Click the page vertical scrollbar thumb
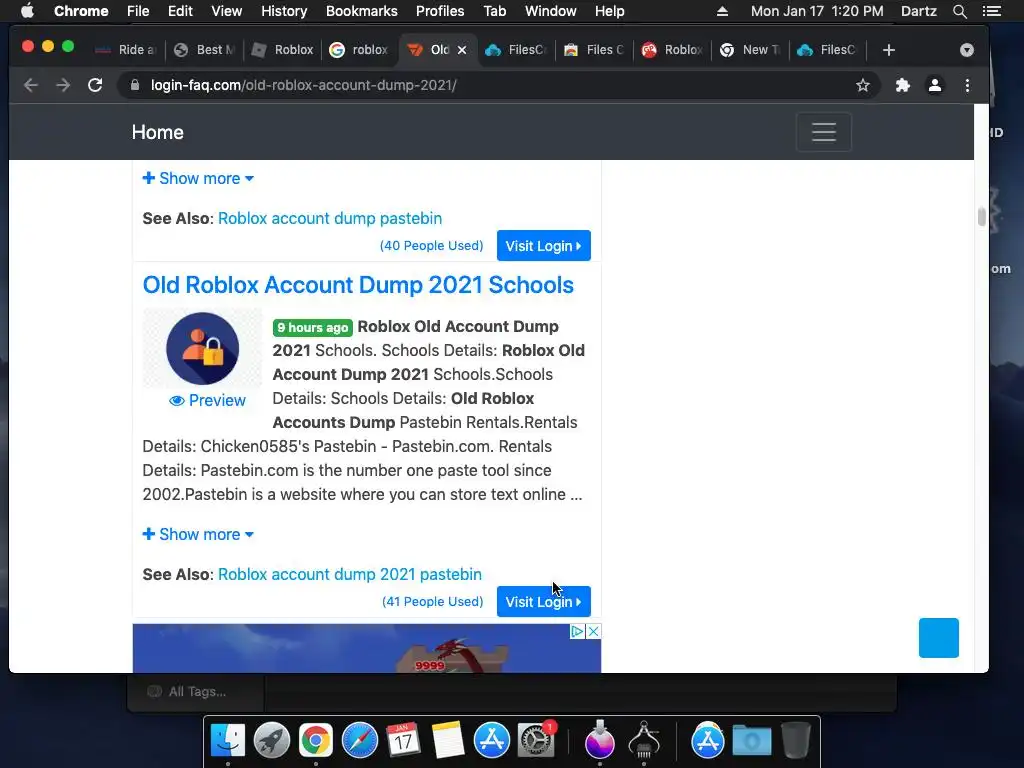The width and height of the screenshot is (1024, 768). (981, 216)
